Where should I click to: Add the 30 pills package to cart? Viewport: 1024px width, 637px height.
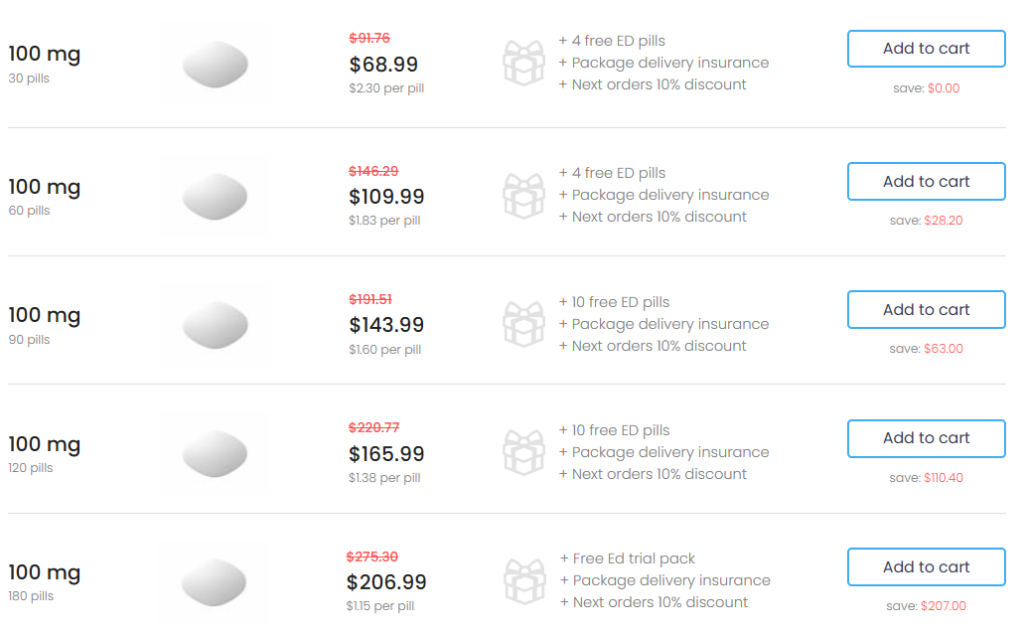click(x=926, y=48)
